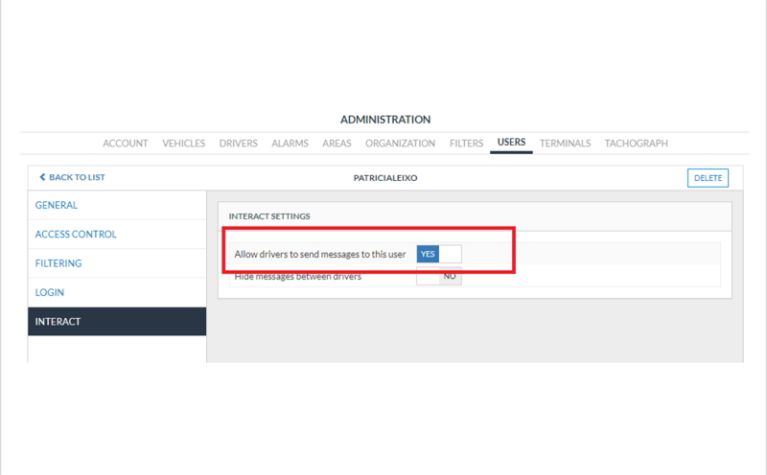Select the Areas tab
Screen dimensions: 767x475
click(x=337, y=143)
